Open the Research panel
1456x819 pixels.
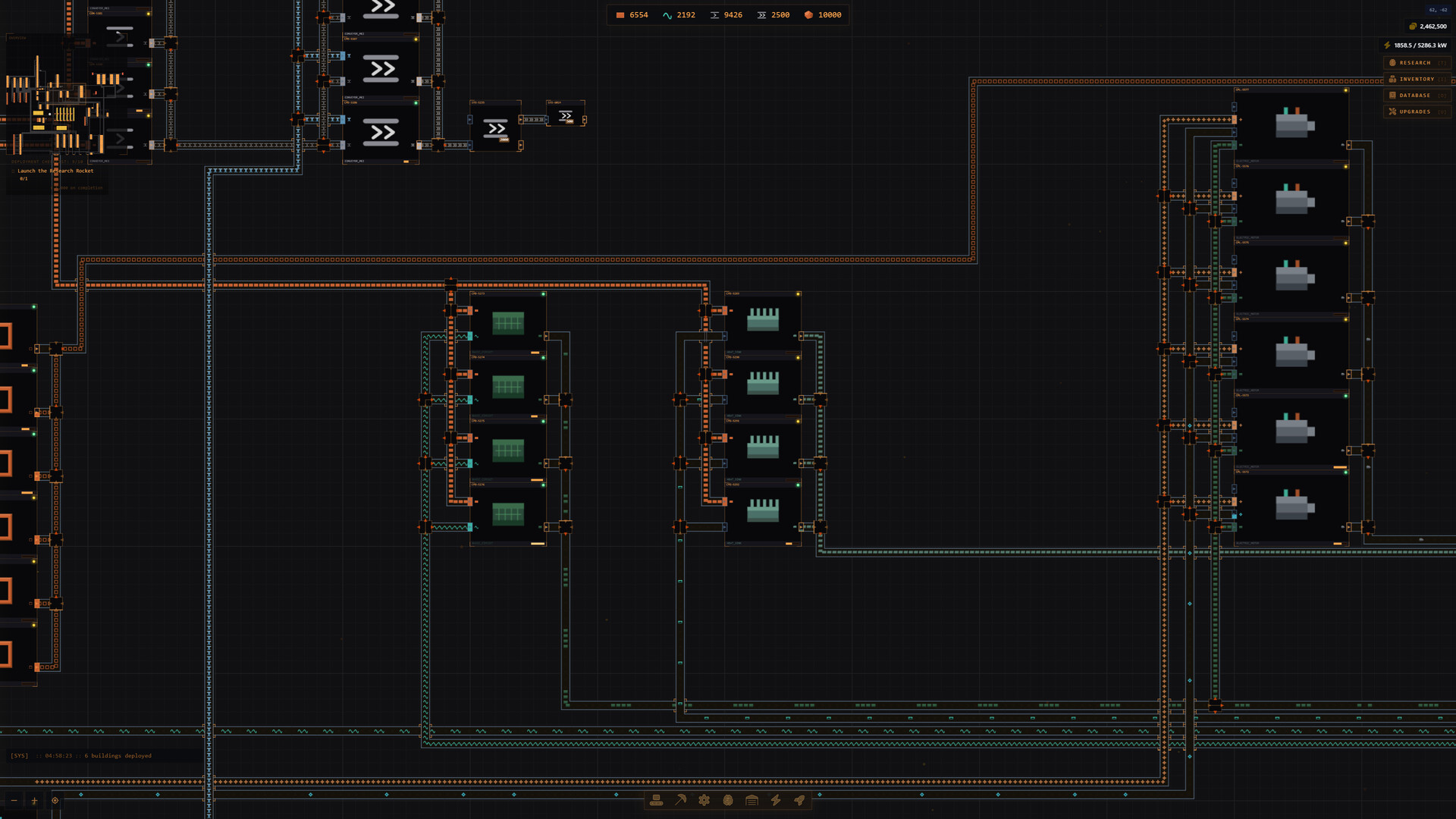pos(1417,63)
